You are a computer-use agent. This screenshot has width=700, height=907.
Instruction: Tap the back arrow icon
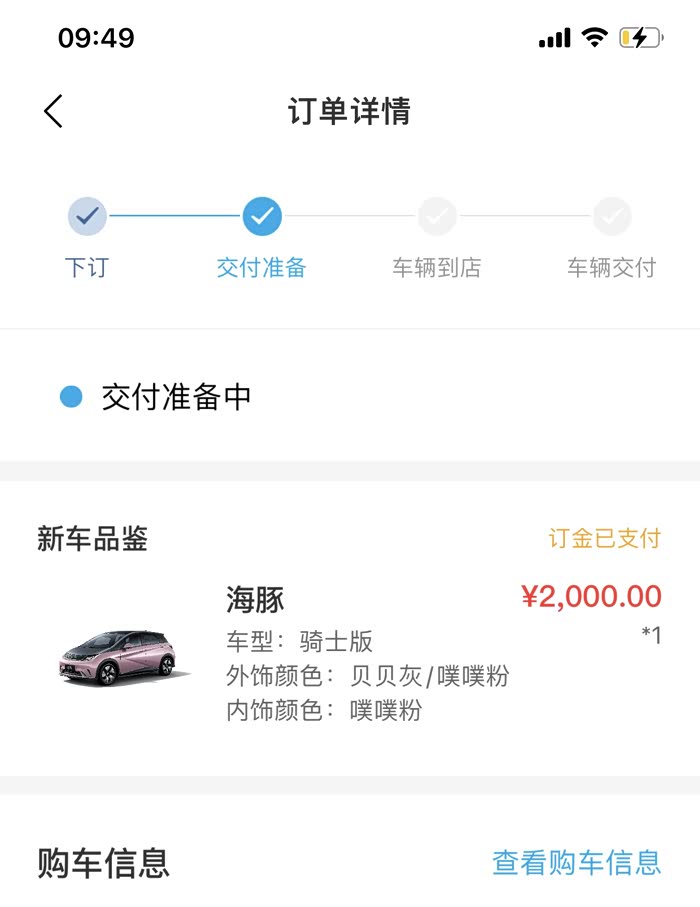tap(54, 111)
